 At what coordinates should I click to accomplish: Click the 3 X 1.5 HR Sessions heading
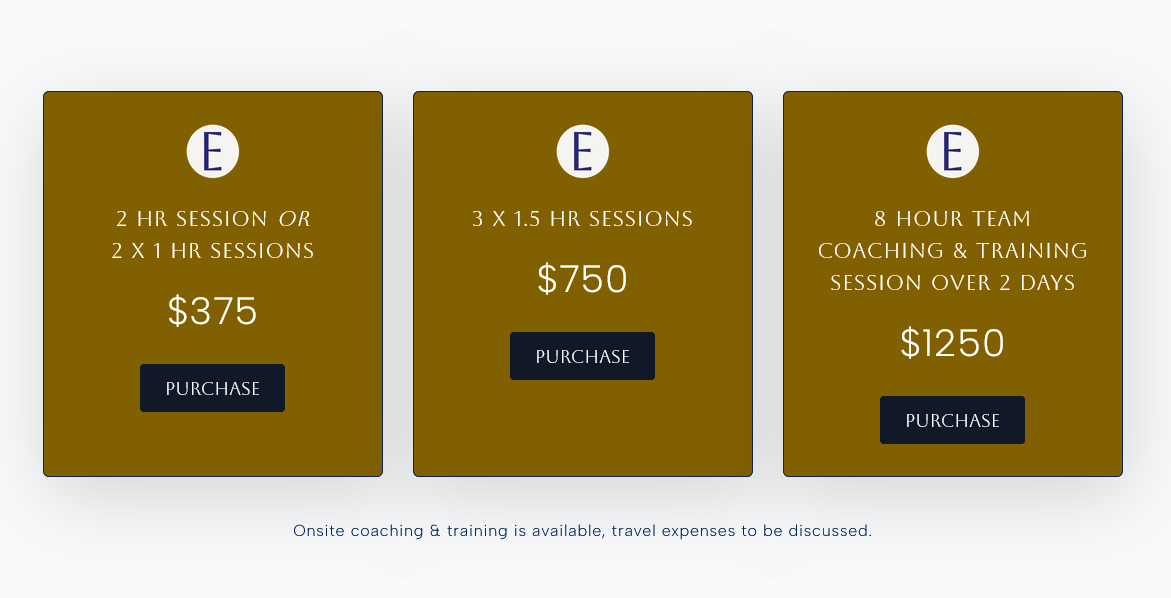point(582,218)
